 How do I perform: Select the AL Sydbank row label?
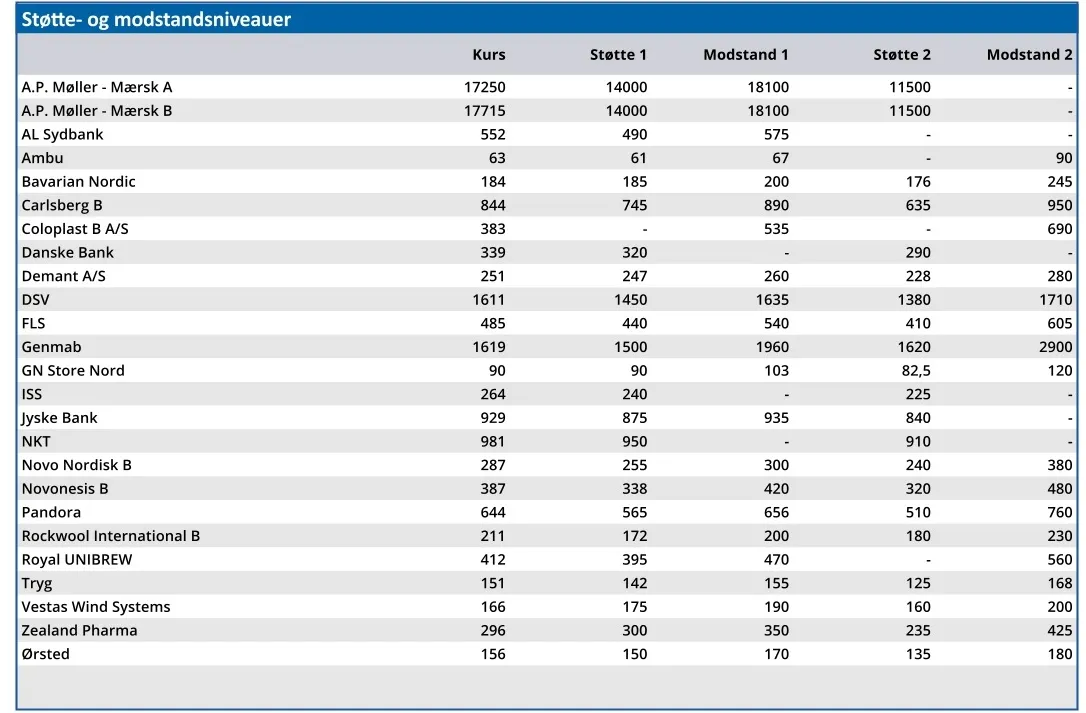click(62, 134)
